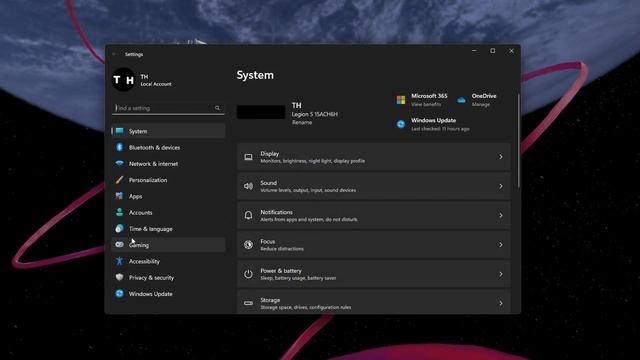Click the System page heading

(255, 75)
